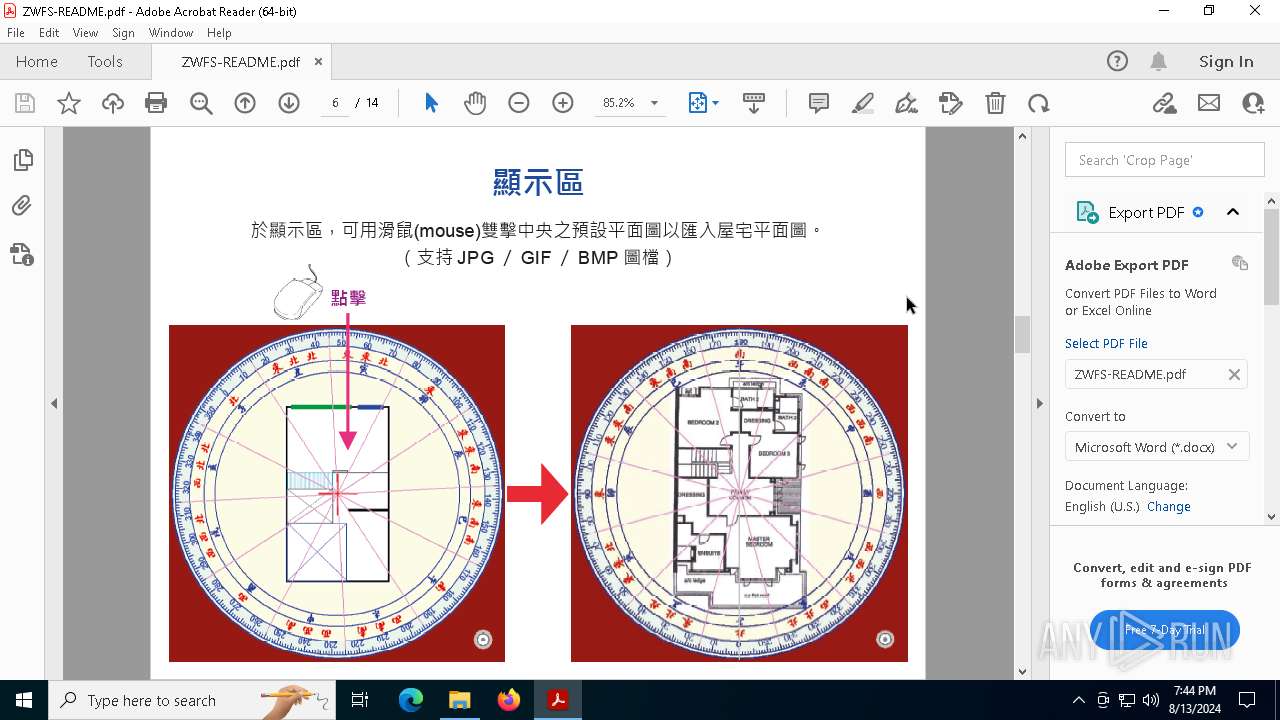Screen dimensions: 1280x720
Task: Click the upload to cloud icon
Action: point(113,103)
